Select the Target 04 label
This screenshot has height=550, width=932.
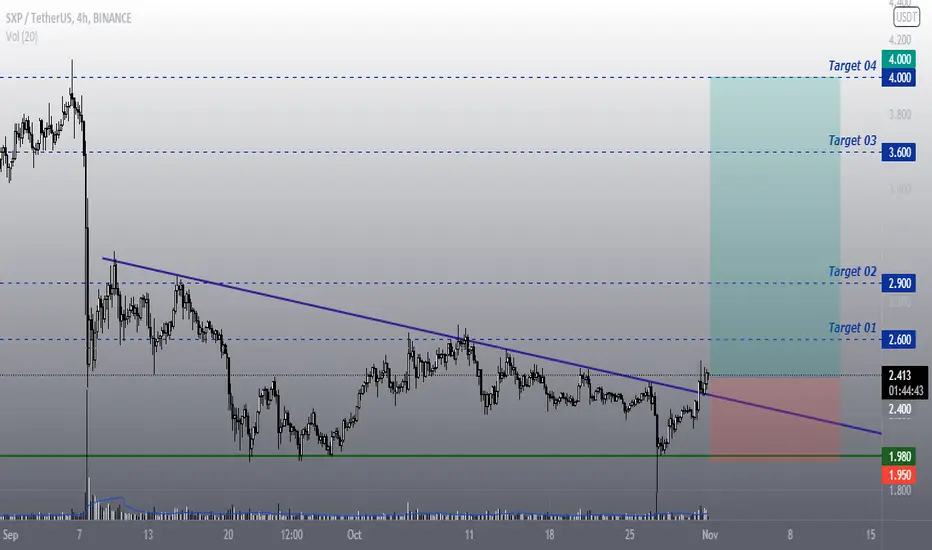(852, 65)
